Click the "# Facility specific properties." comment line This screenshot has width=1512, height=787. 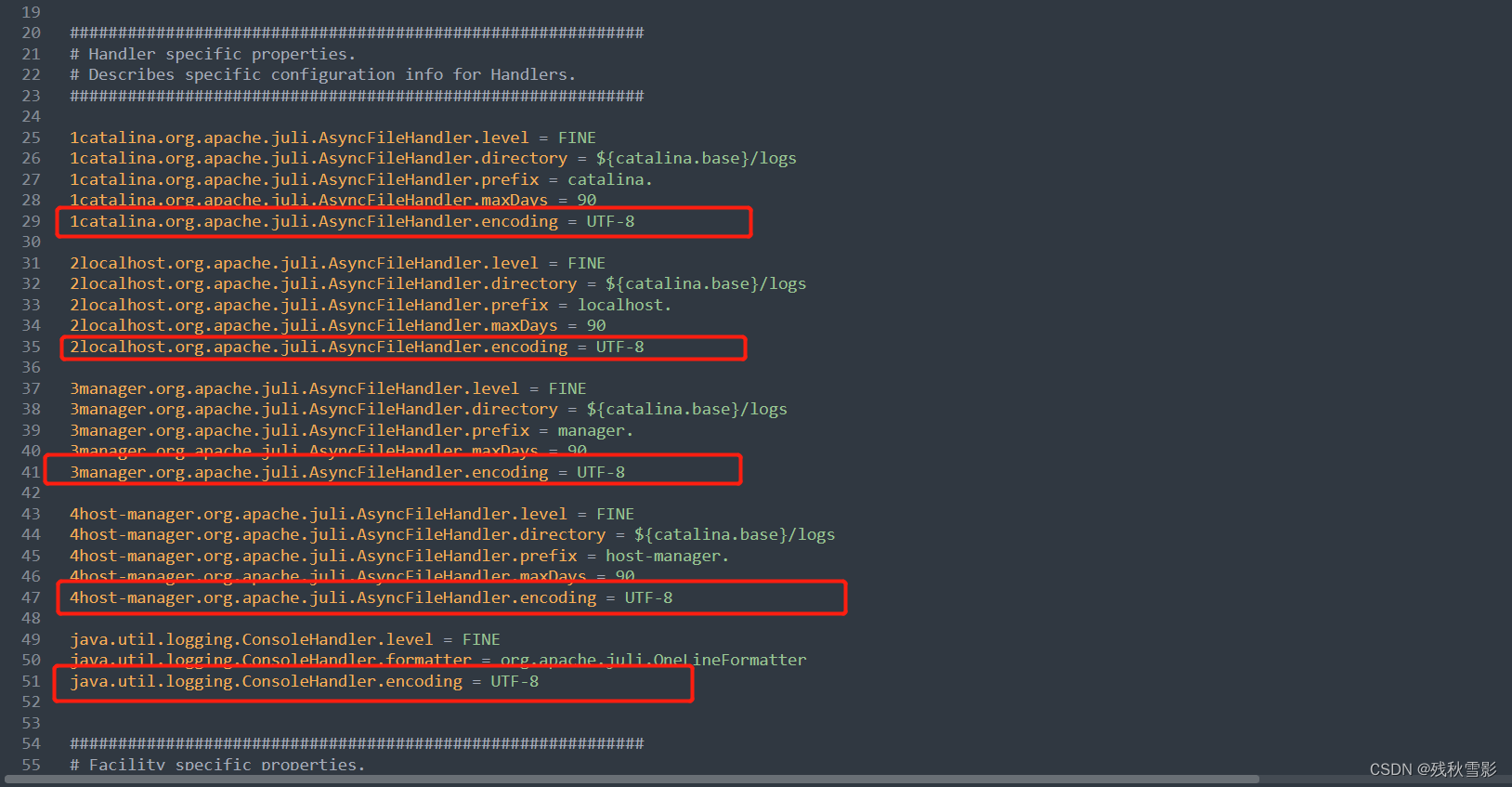(217, 765)
